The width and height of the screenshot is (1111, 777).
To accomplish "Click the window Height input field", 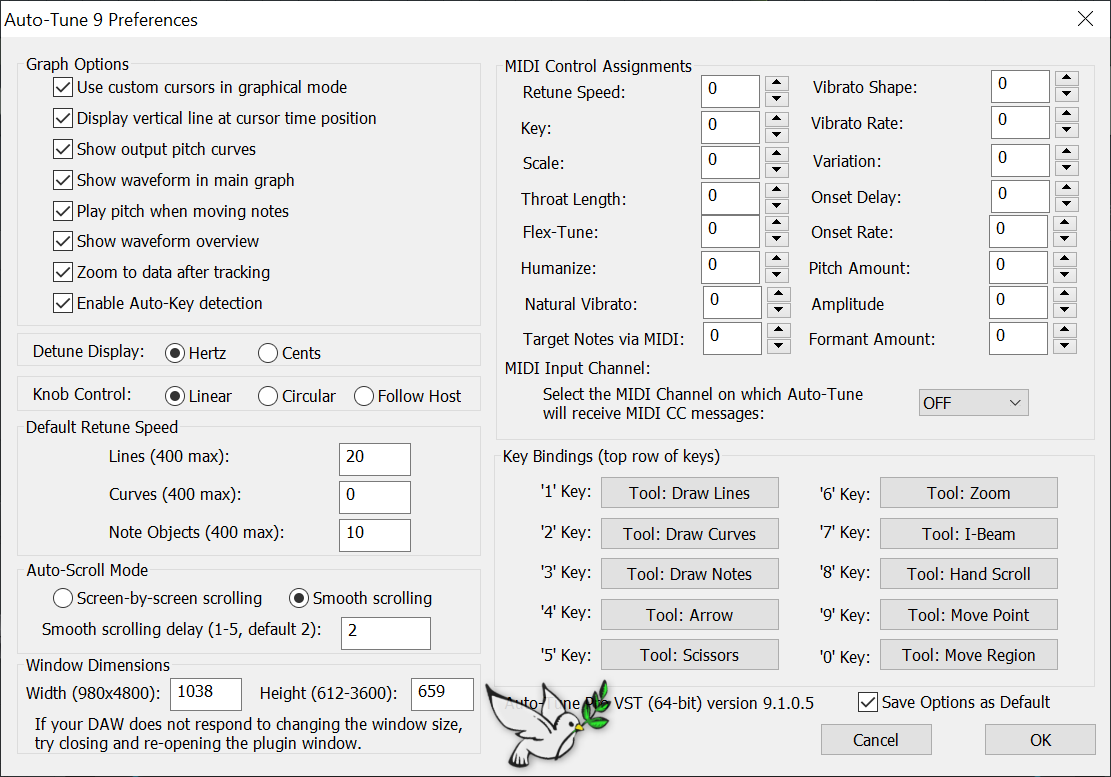I will (442, 694).
